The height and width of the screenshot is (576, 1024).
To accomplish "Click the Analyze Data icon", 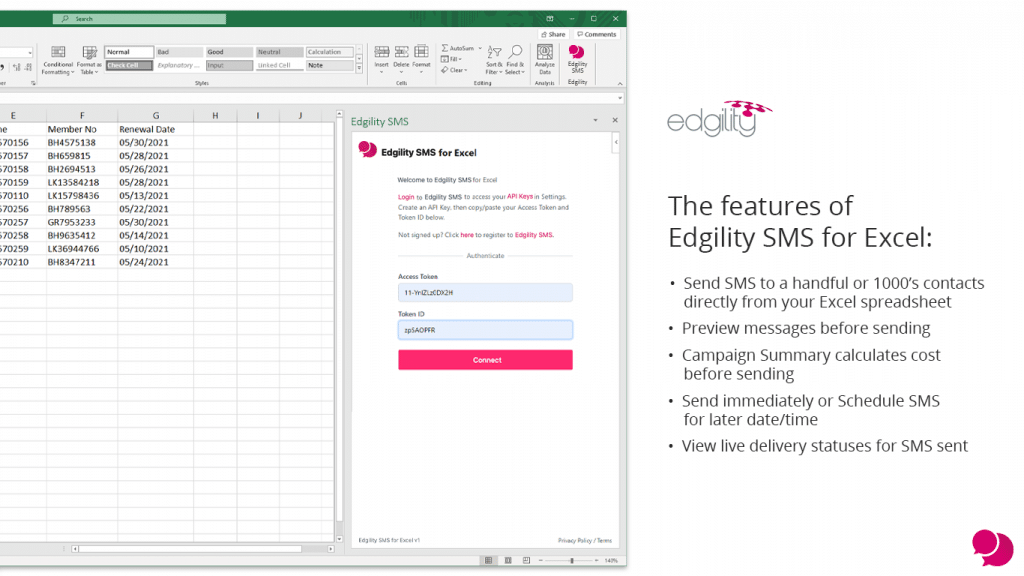I will pos(545,58).
